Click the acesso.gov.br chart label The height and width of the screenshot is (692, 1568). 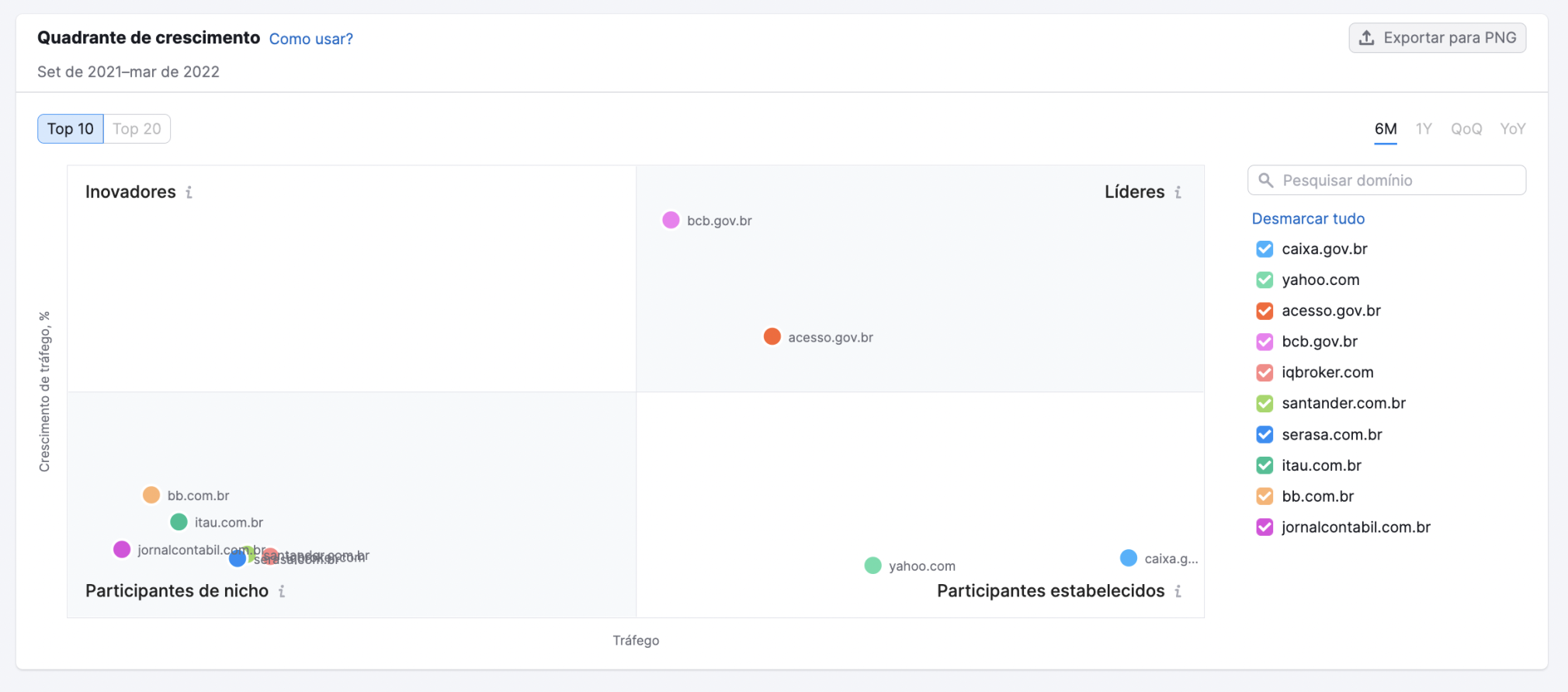click(831, 337)
